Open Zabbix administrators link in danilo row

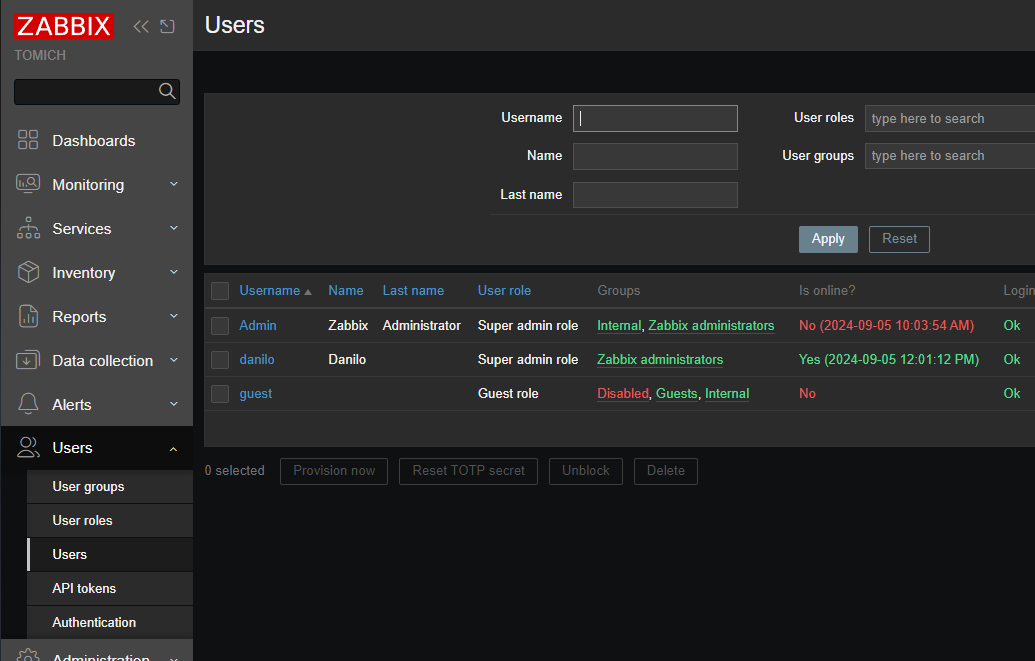(660, 360)
